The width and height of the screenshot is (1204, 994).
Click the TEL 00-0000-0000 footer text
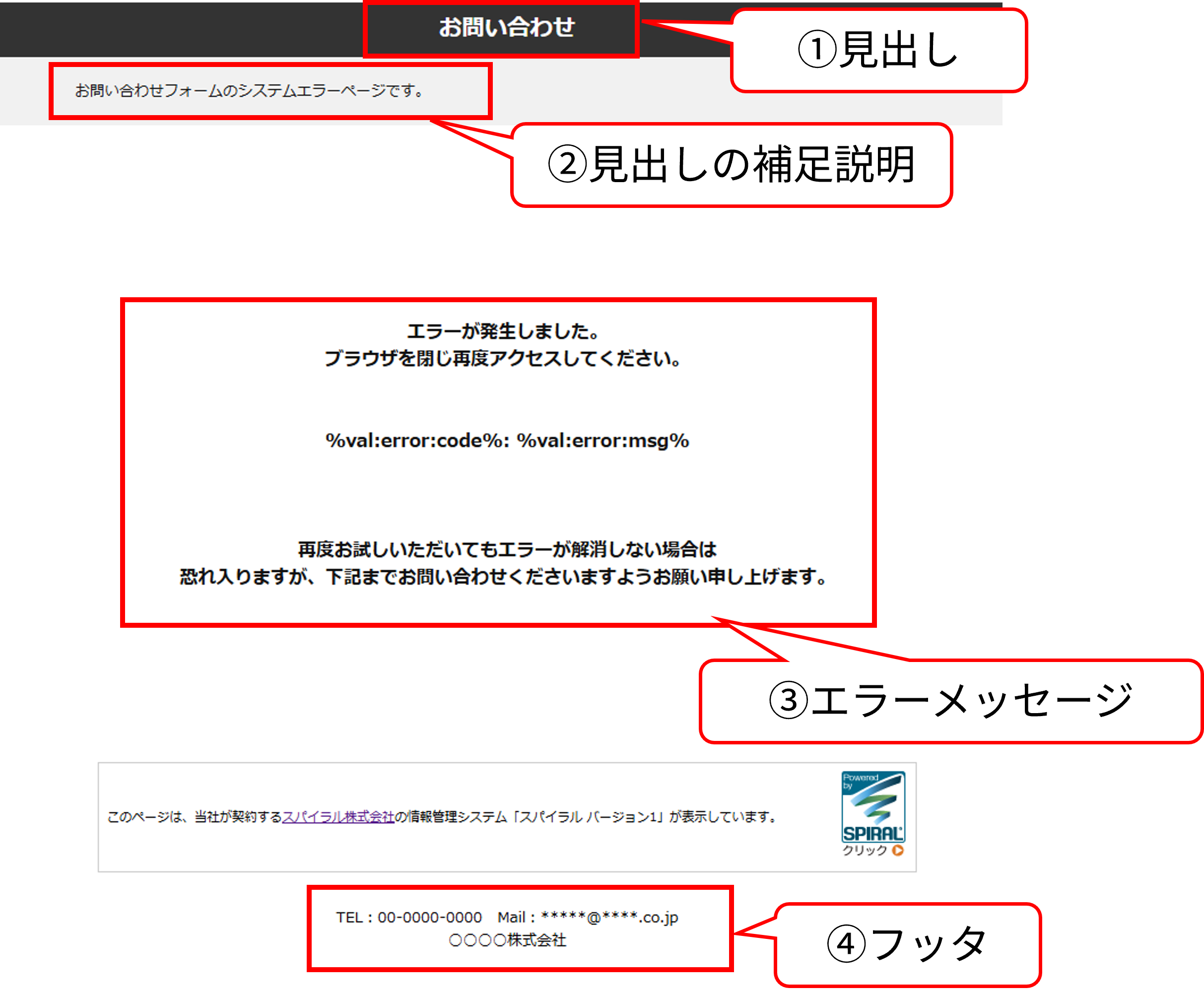click(x=409, y=917)
